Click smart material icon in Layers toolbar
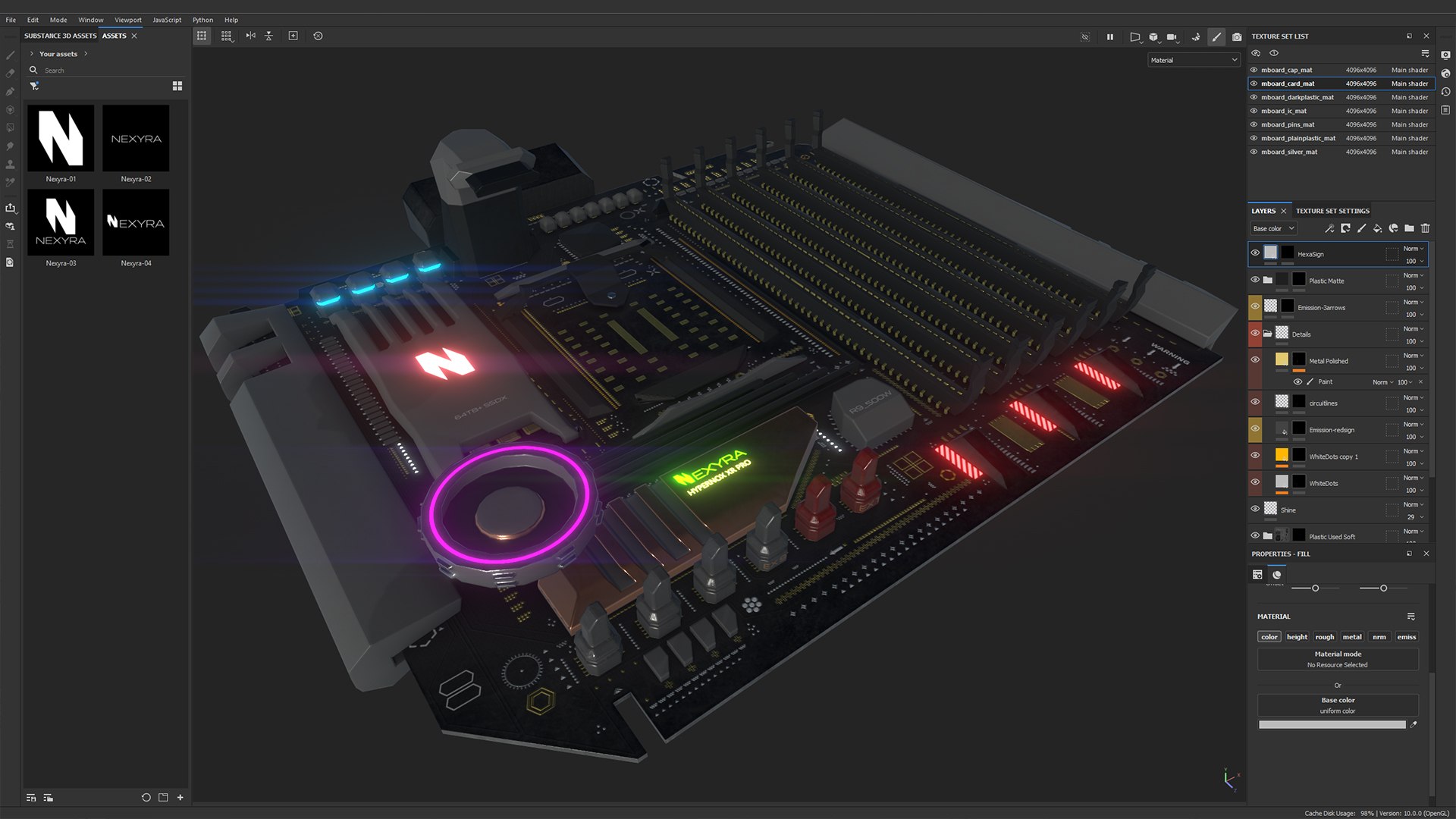This screenshot has width=1456, height=819. point(1393,228)
